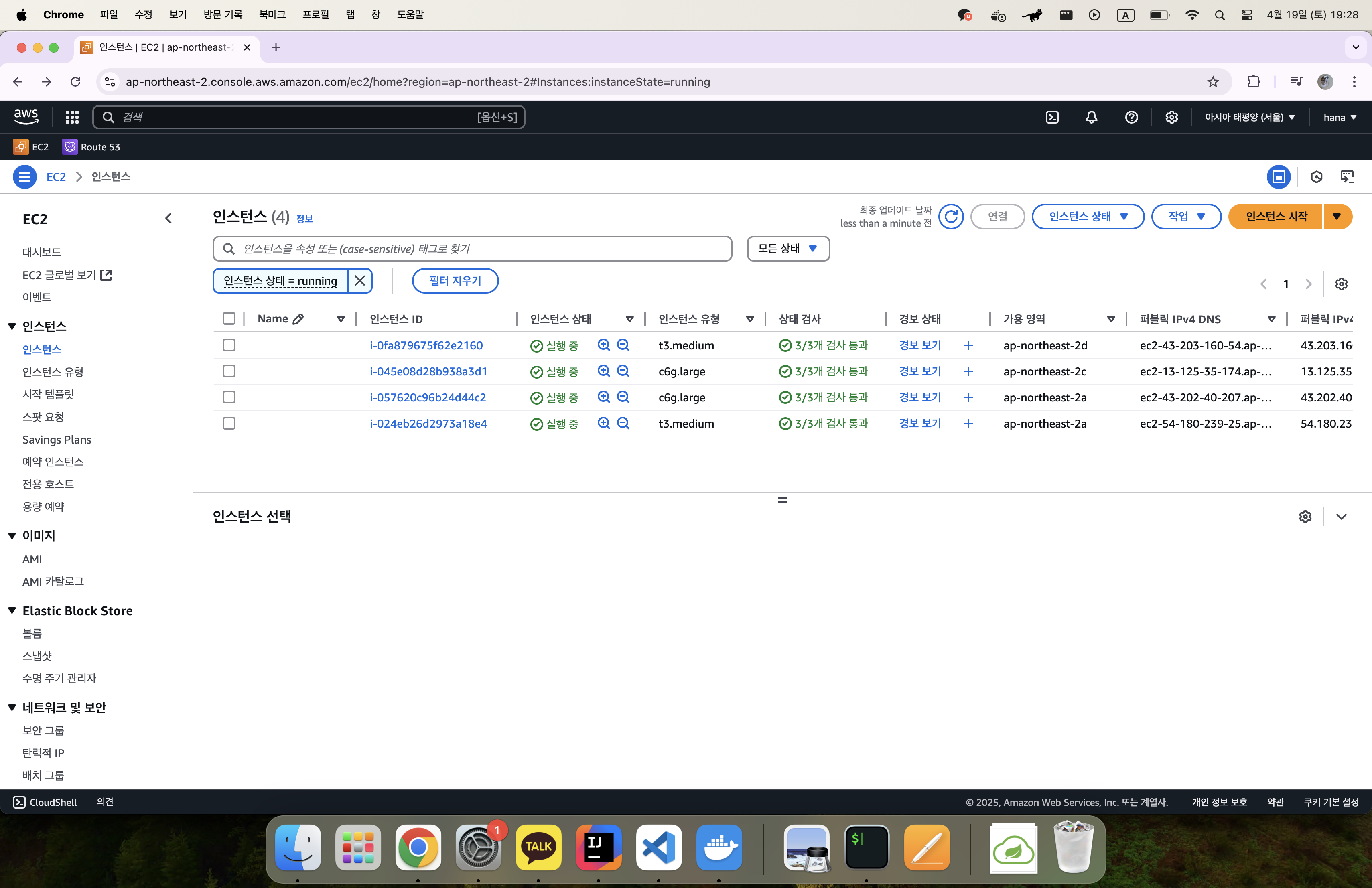Open the 방문 기록 menu
Screen dimensions: 1372x888
(223, 15)
